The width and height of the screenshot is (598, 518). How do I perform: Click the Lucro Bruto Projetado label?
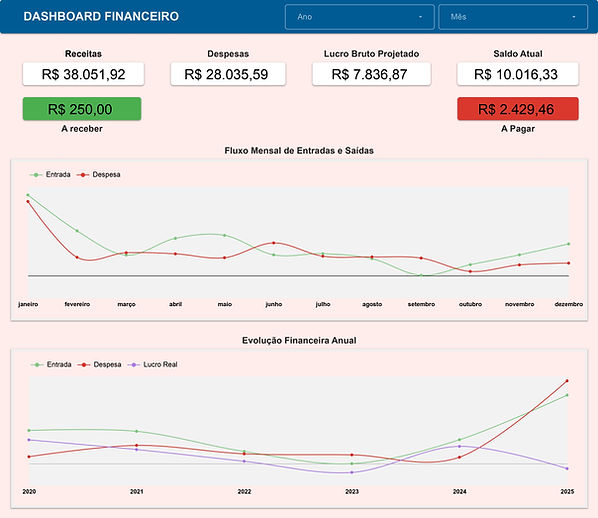pos(371,54)
